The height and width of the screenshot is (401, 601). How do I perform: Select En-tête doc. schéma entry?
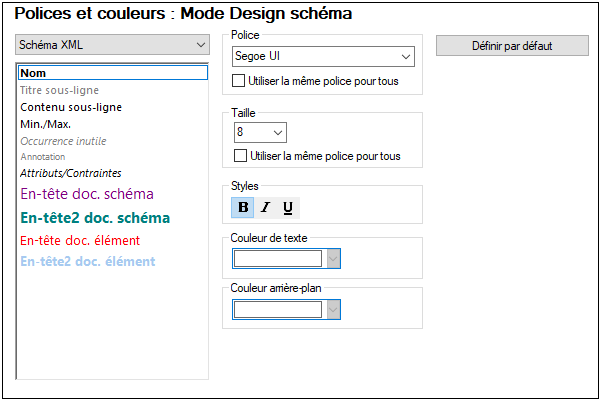coord(87,194)
